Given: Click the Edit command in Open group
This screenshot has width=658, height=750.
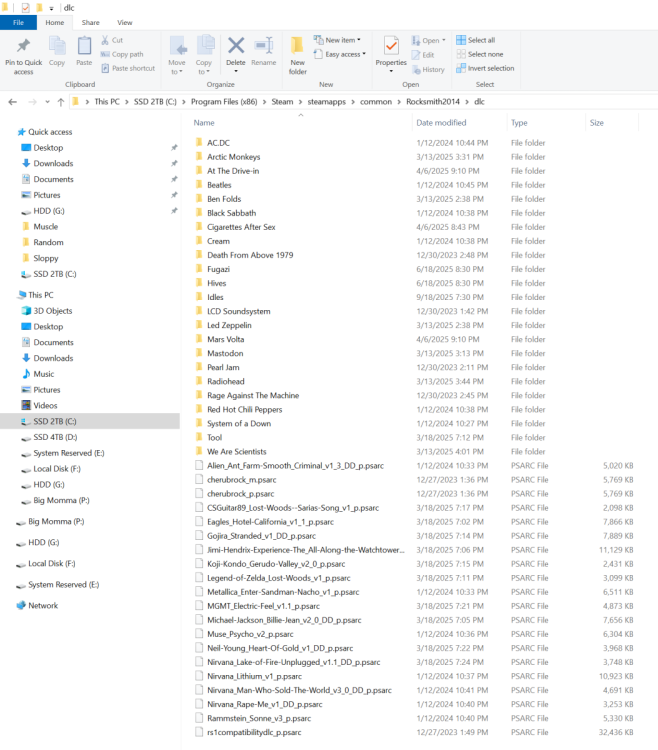Looking at the screenshot, I should [423, 55].
